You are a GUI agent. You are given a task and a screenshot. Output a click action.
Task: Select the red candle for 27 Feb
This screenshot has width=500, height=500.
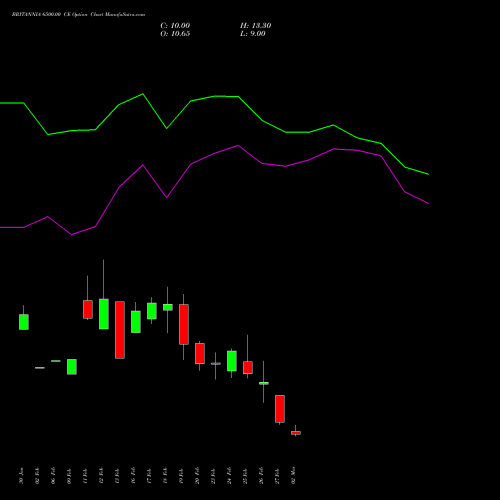pos(280,409)
